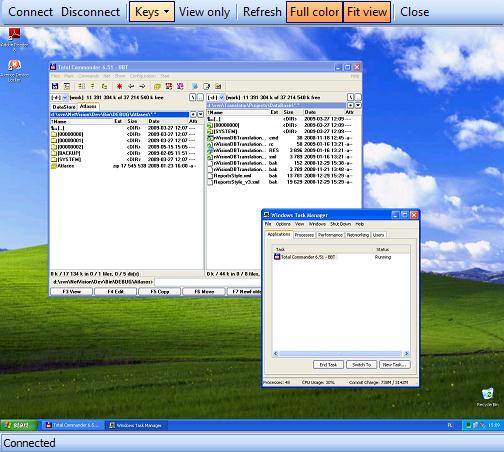
Task: Click the full details view toolbar icon
Action: pos(93,86)
